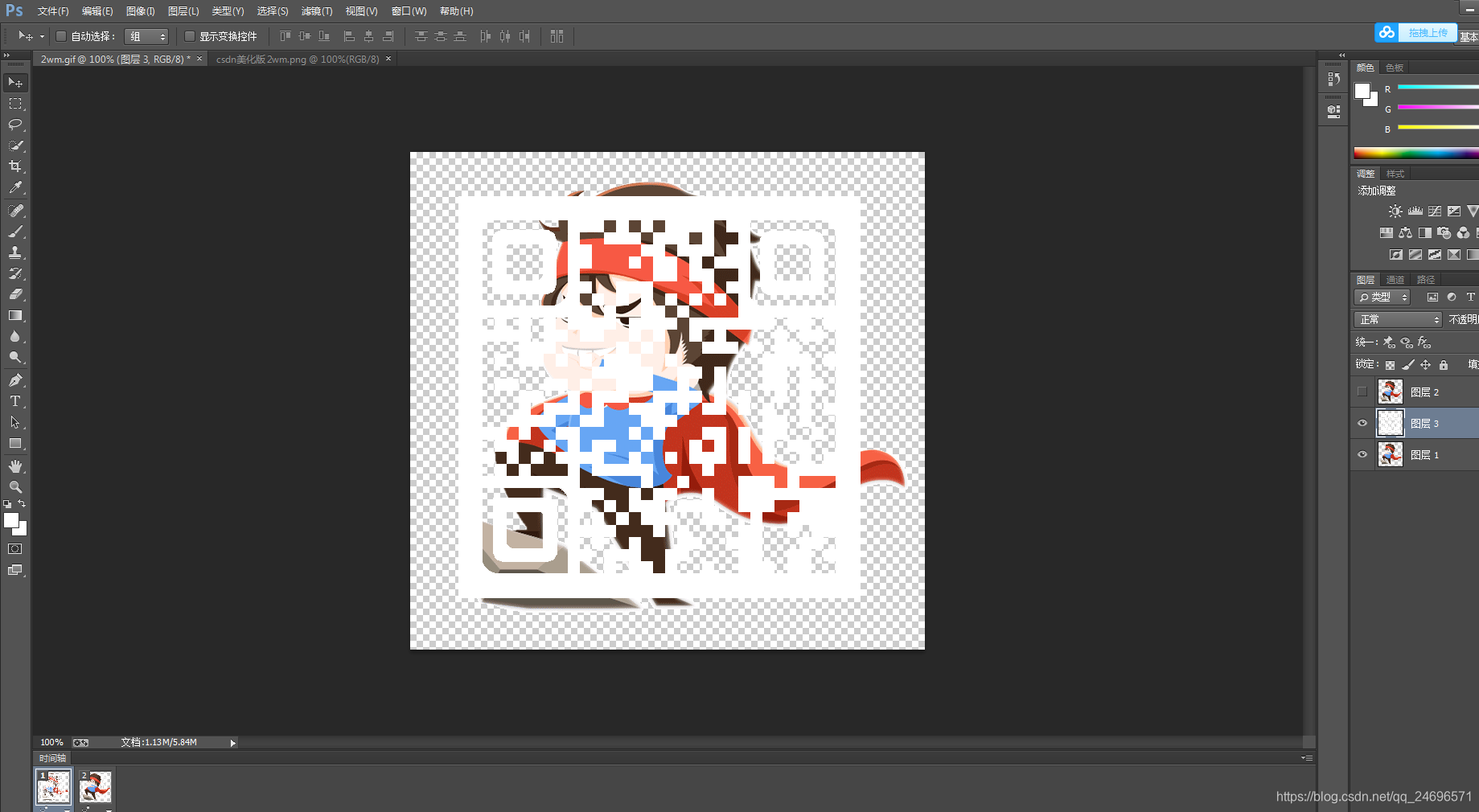Select the Horizontal Type tool

coord(15,401)
